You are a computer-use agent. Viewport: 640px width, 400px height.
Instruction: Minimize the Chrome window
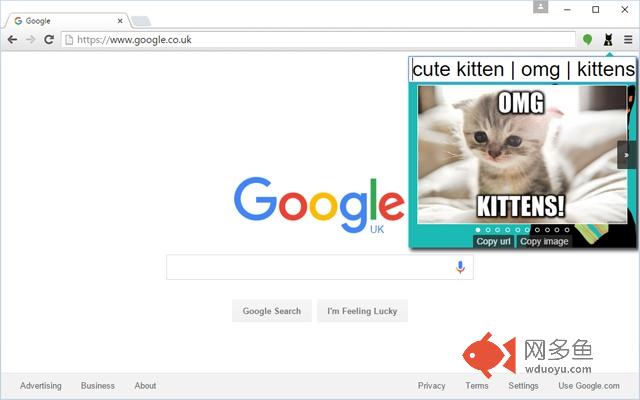(x=567, y=9)
